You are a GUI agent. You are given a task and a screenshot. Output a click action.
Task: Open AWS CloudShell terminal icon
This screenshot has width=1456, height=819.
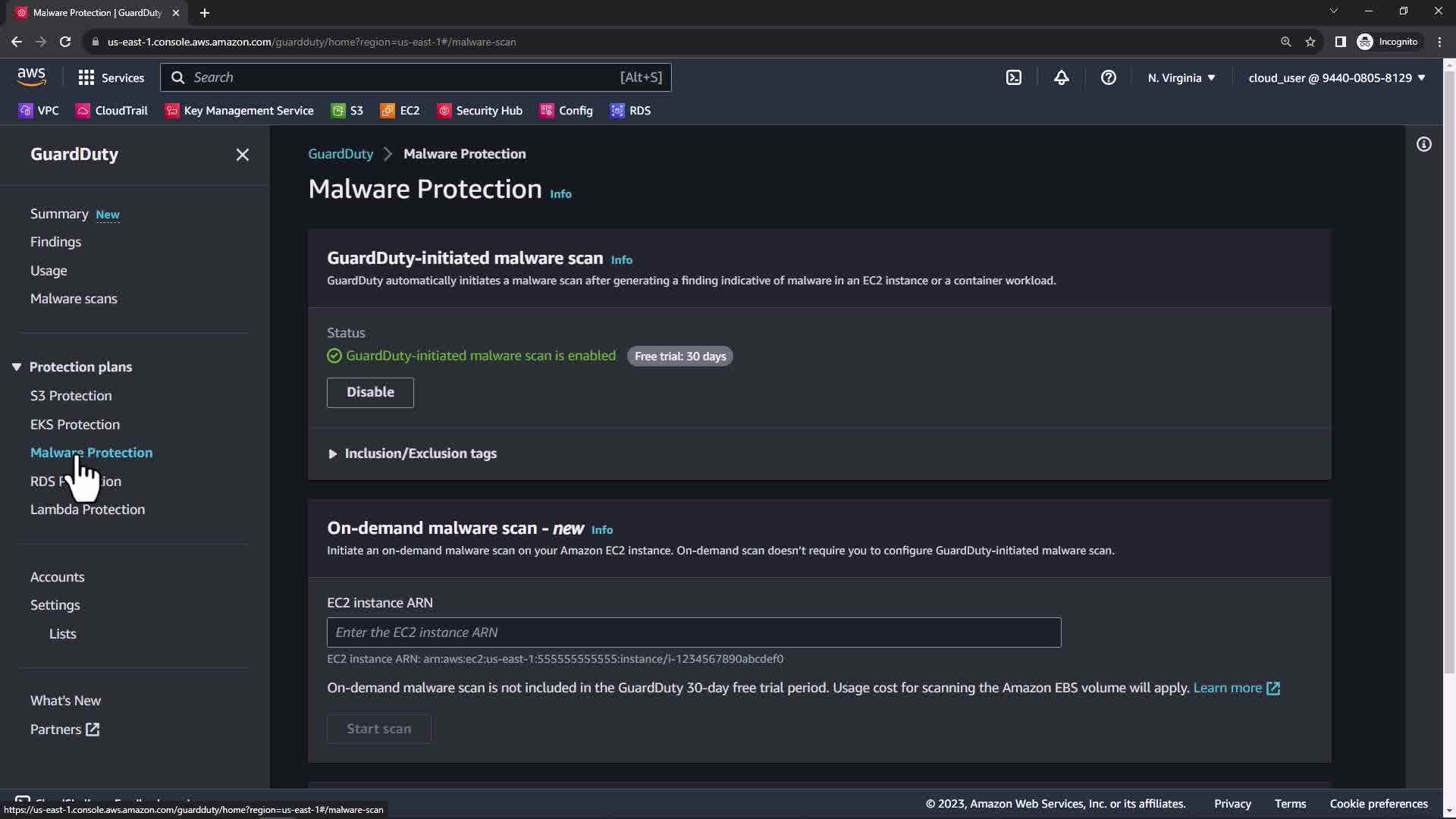[x=1013, y=77]
